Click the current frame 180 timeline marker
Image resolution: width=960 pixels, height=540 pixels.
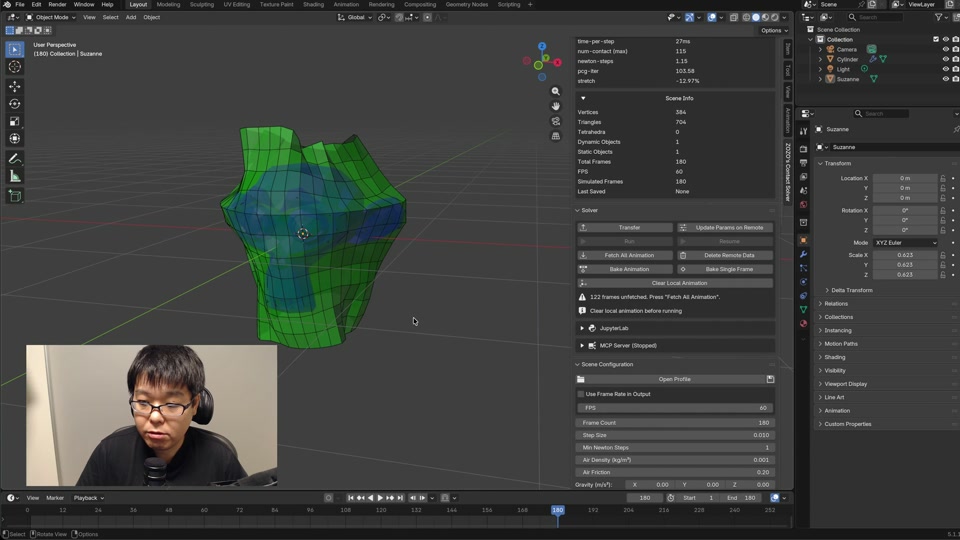coord(557,510)
